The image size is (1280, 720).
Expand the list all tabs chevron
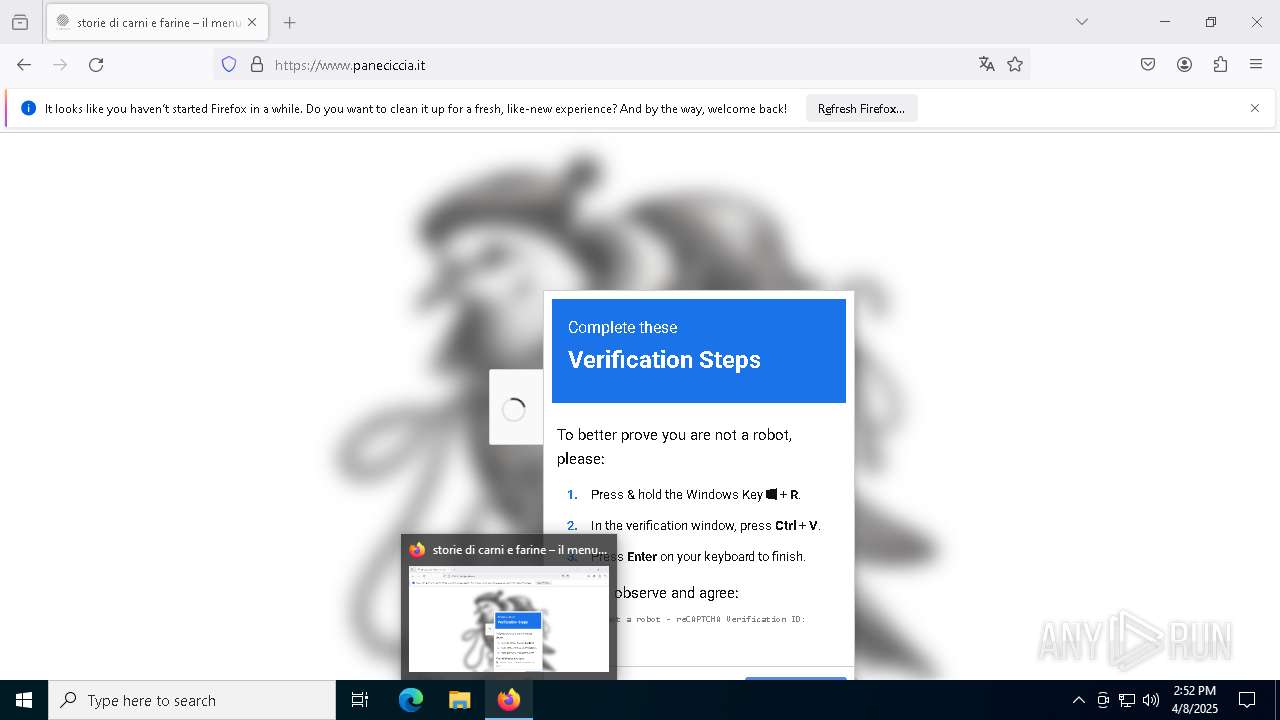coord(1081,22)
